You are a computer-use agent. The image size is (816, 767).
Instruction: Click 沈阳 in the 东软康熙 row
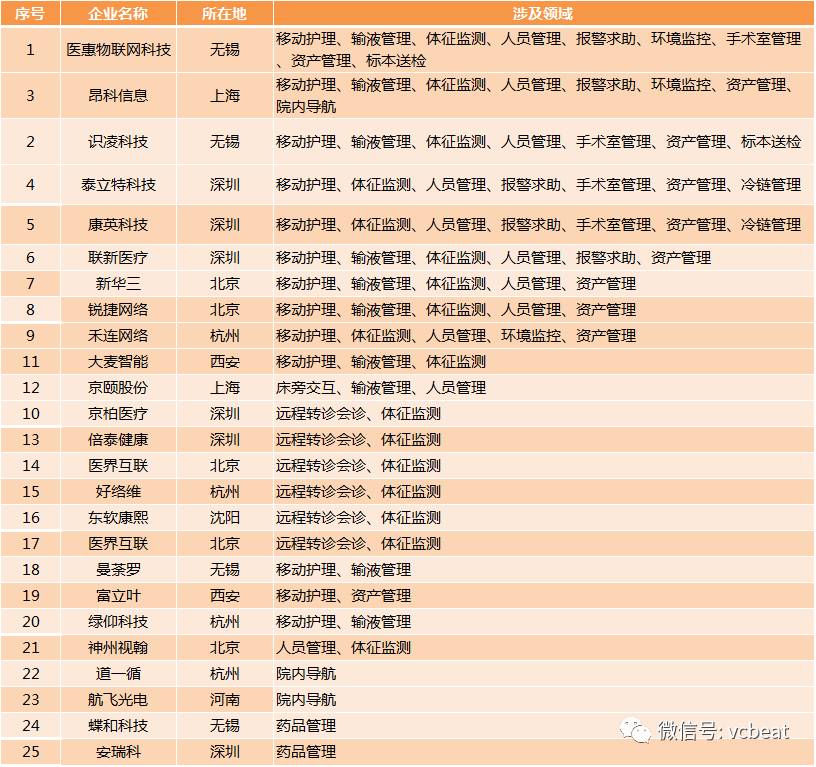coord(224,517)
